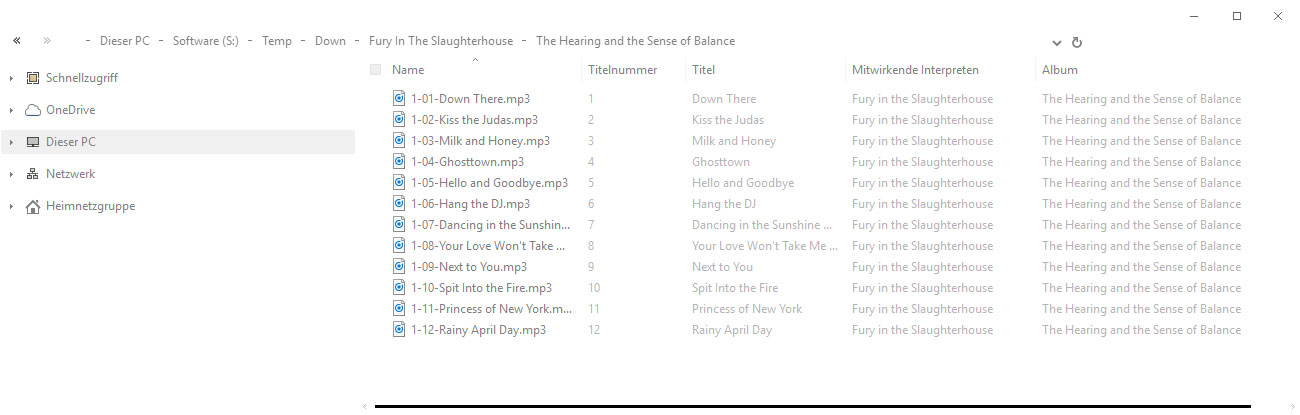Click the mp3 icon of 1-12-Rainy April Day
The image size is (1300, 415).
point(400,330)
